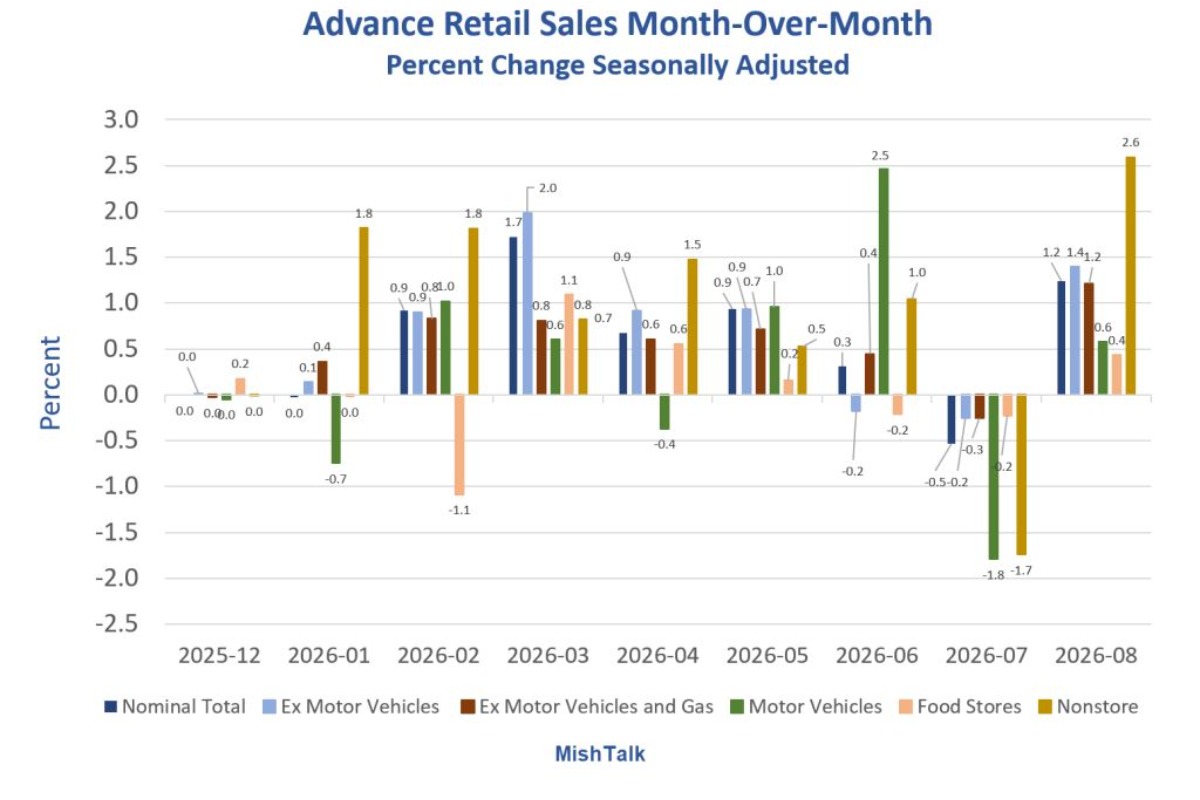
Task: Click the 2026-05 x-axis label
Action: [x=768, y=655]
